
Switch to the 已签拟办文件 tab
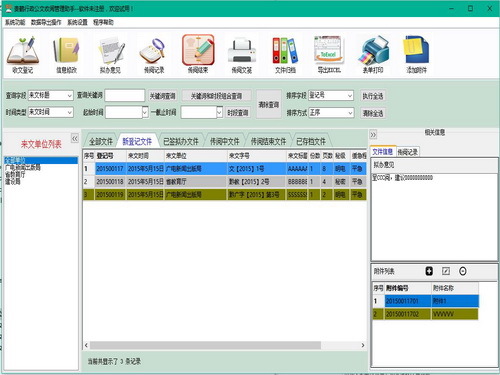pyautogui.click(x=181, y=141)
